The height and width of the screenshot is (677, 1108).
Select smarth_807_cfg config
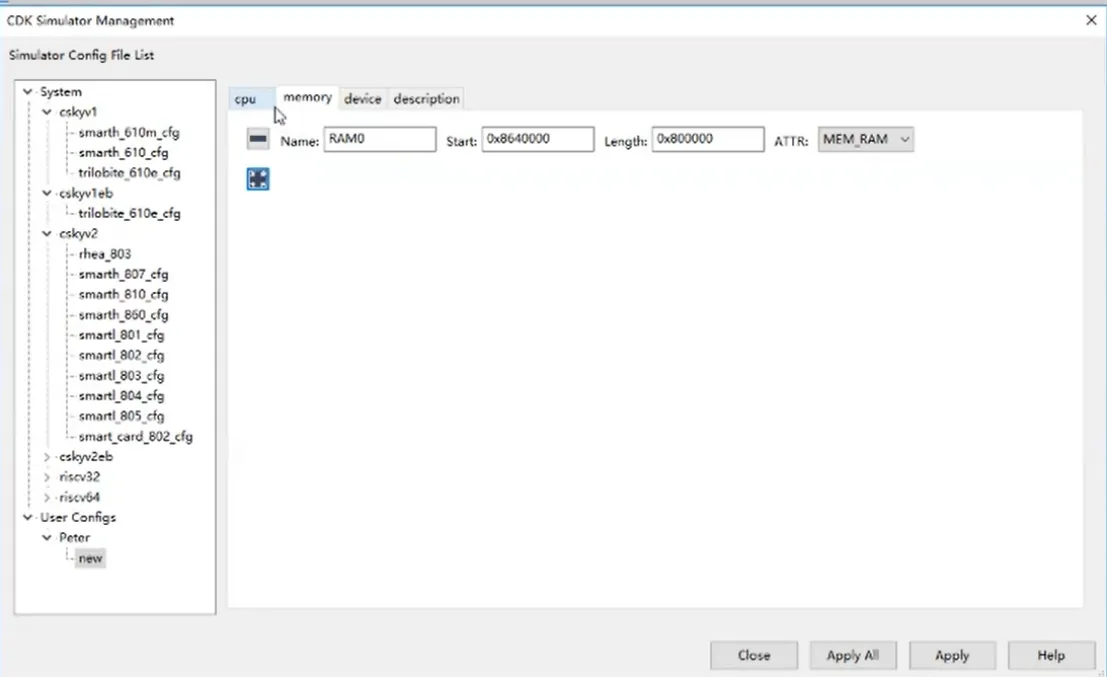pyautogui.click(x=124, y=274)
